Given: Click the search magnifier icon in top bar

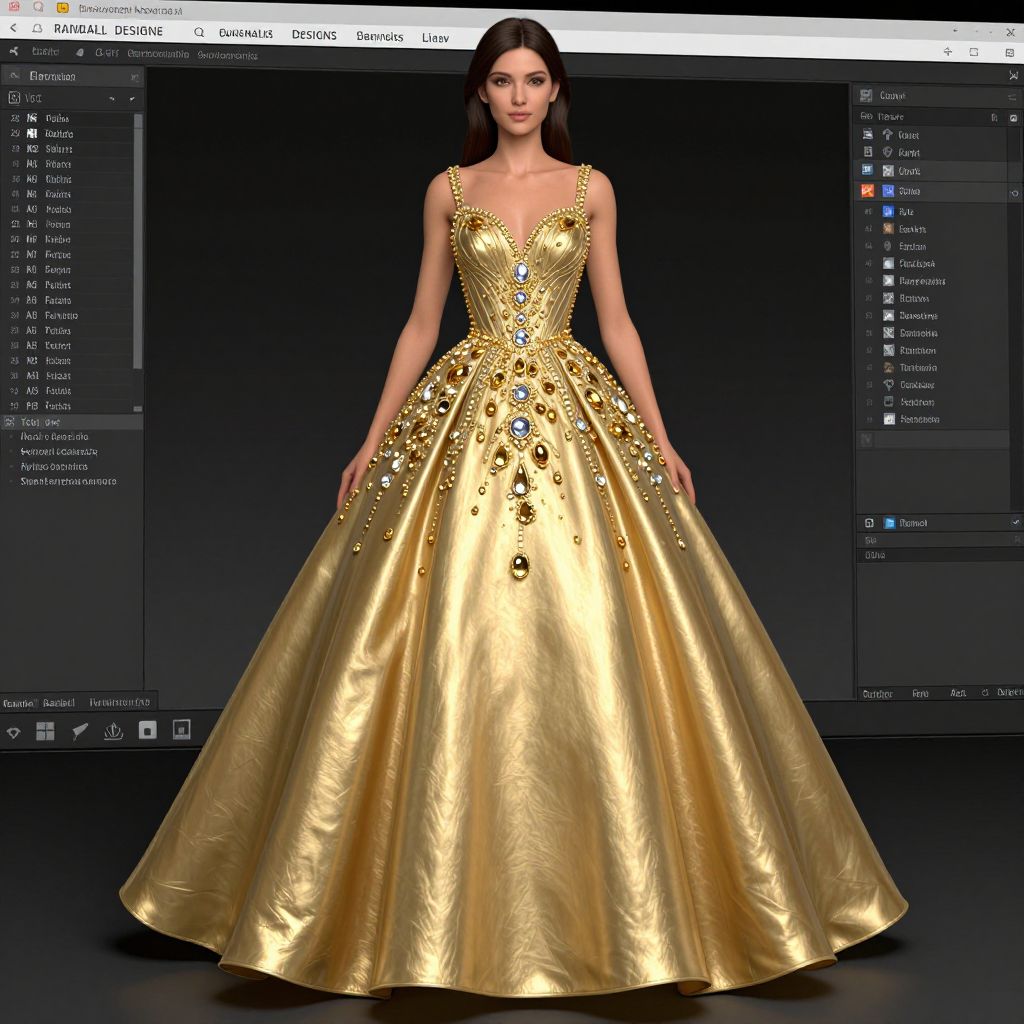Looking at the screenshot, I should 199,33.
